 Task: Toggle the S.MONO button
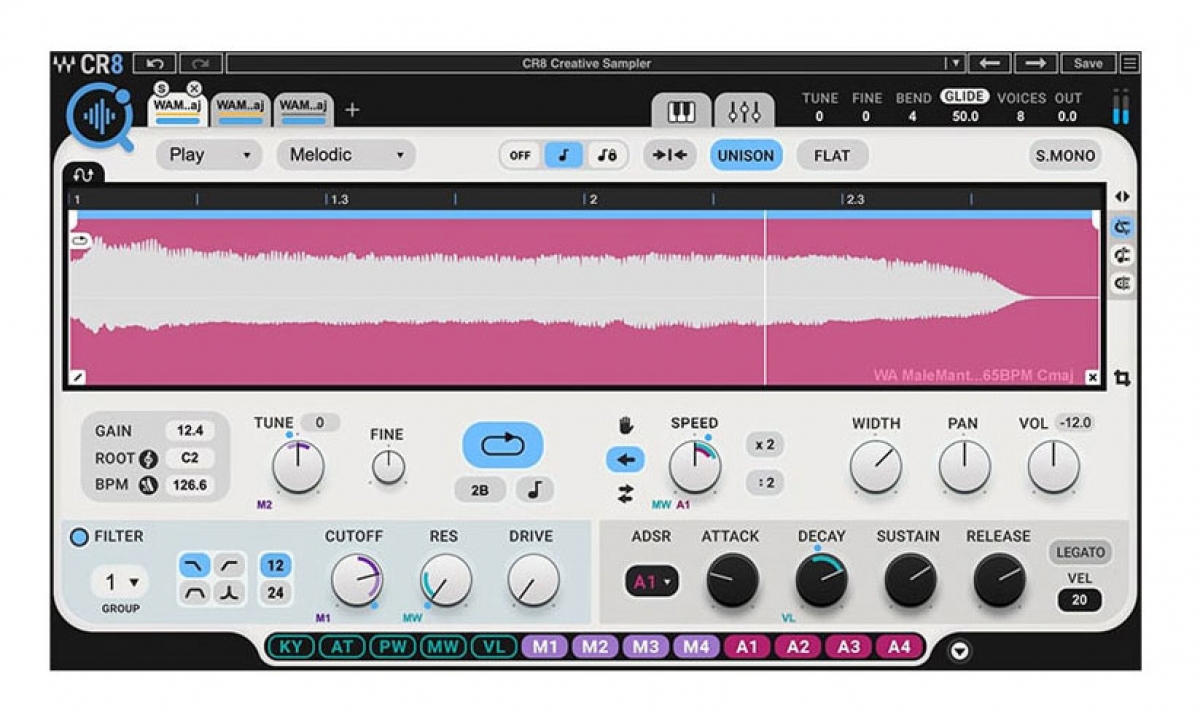[x=1066, y=155]
